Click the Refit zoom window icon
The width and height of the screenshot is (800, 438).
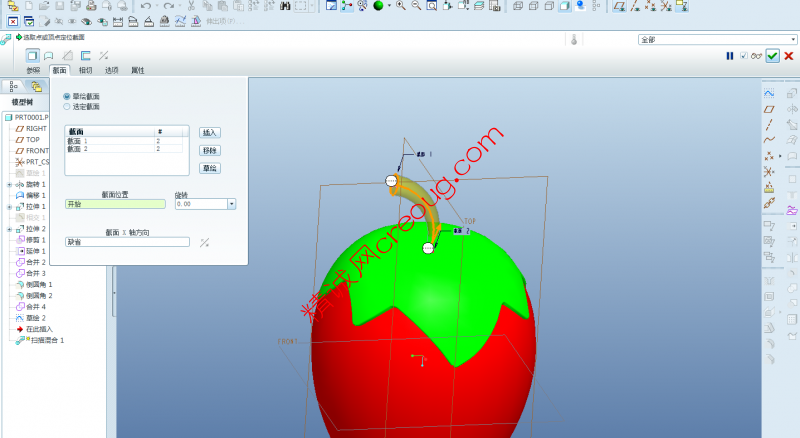pyautogui.click(x=432, y=6)
